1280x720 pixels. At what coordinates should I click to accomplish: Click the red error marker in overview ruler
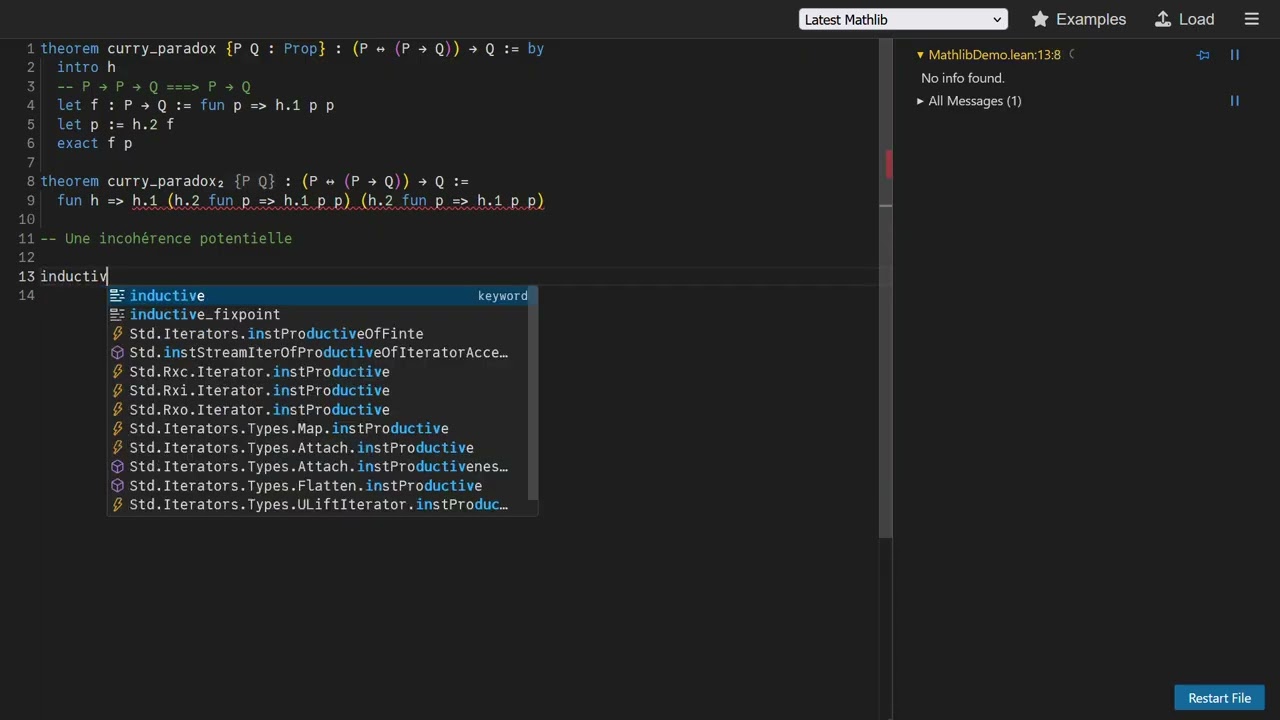coord(888,164)
